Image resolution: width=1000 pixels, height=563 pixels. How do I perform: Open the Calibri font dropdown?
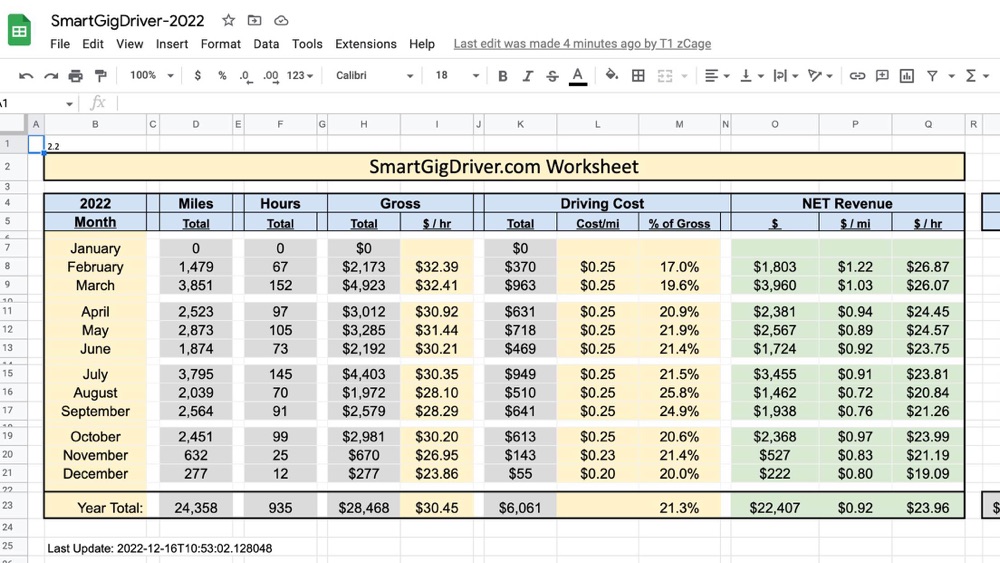pos(374,75)
